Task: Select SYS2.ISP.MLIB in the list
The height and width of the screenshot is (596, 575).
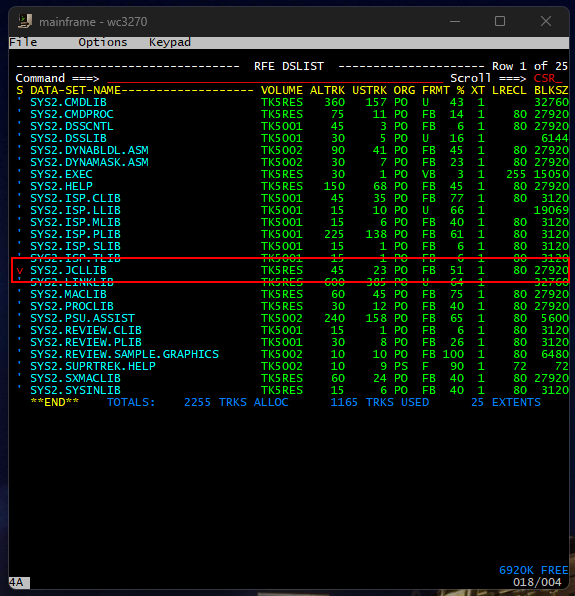Action: tap(75, 222)
